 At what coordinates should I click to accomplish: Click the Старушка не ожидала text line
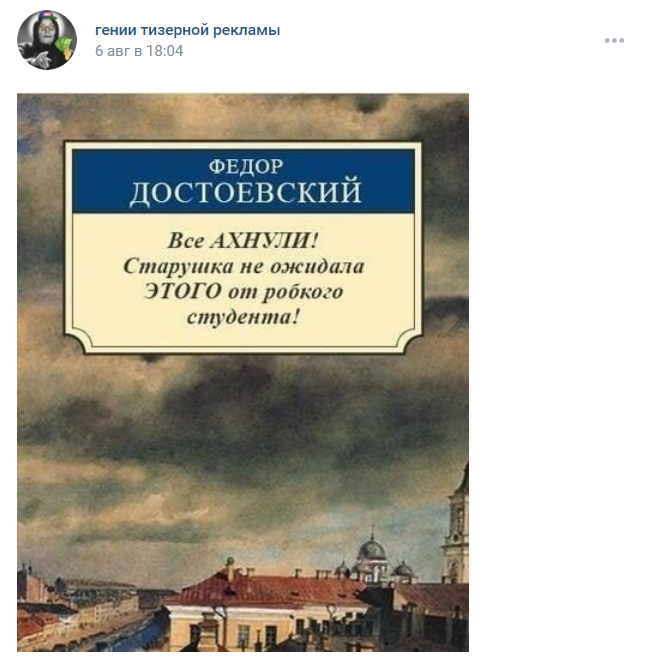point(244,266)
